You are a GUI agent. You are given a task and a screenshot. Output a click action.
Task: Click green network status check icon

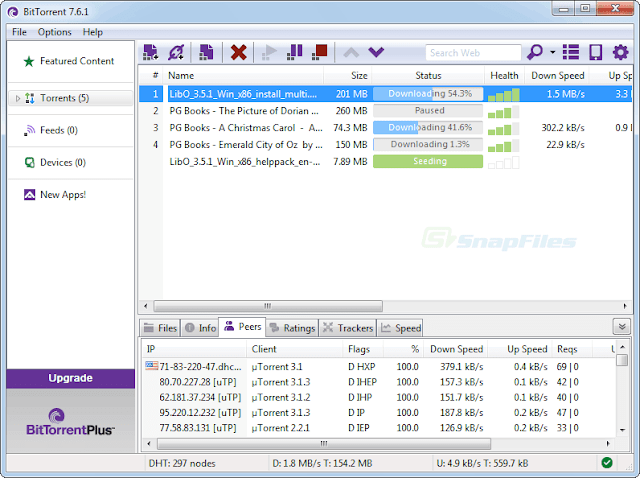coord(607,462)
